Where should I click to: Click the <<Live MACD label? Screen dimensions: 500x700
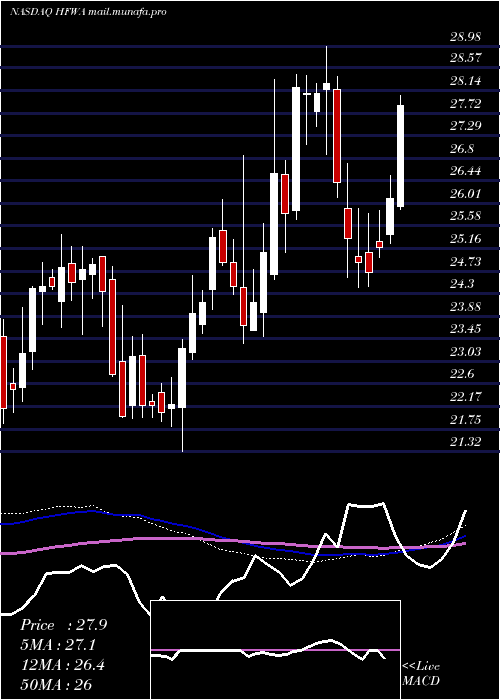[421, 673]
